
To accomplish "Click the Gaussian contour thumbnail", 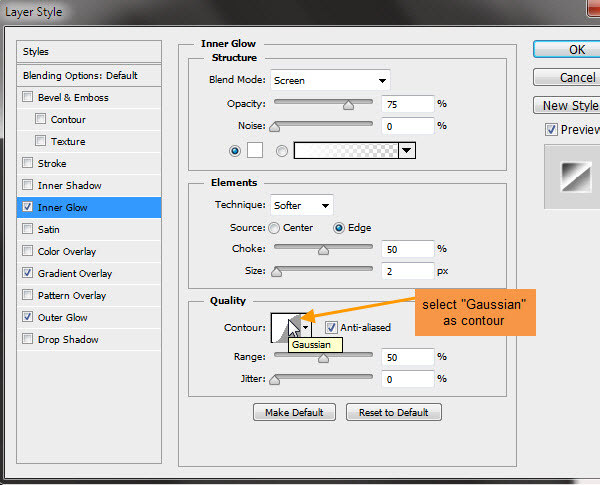I will click(x=284, y=328).
